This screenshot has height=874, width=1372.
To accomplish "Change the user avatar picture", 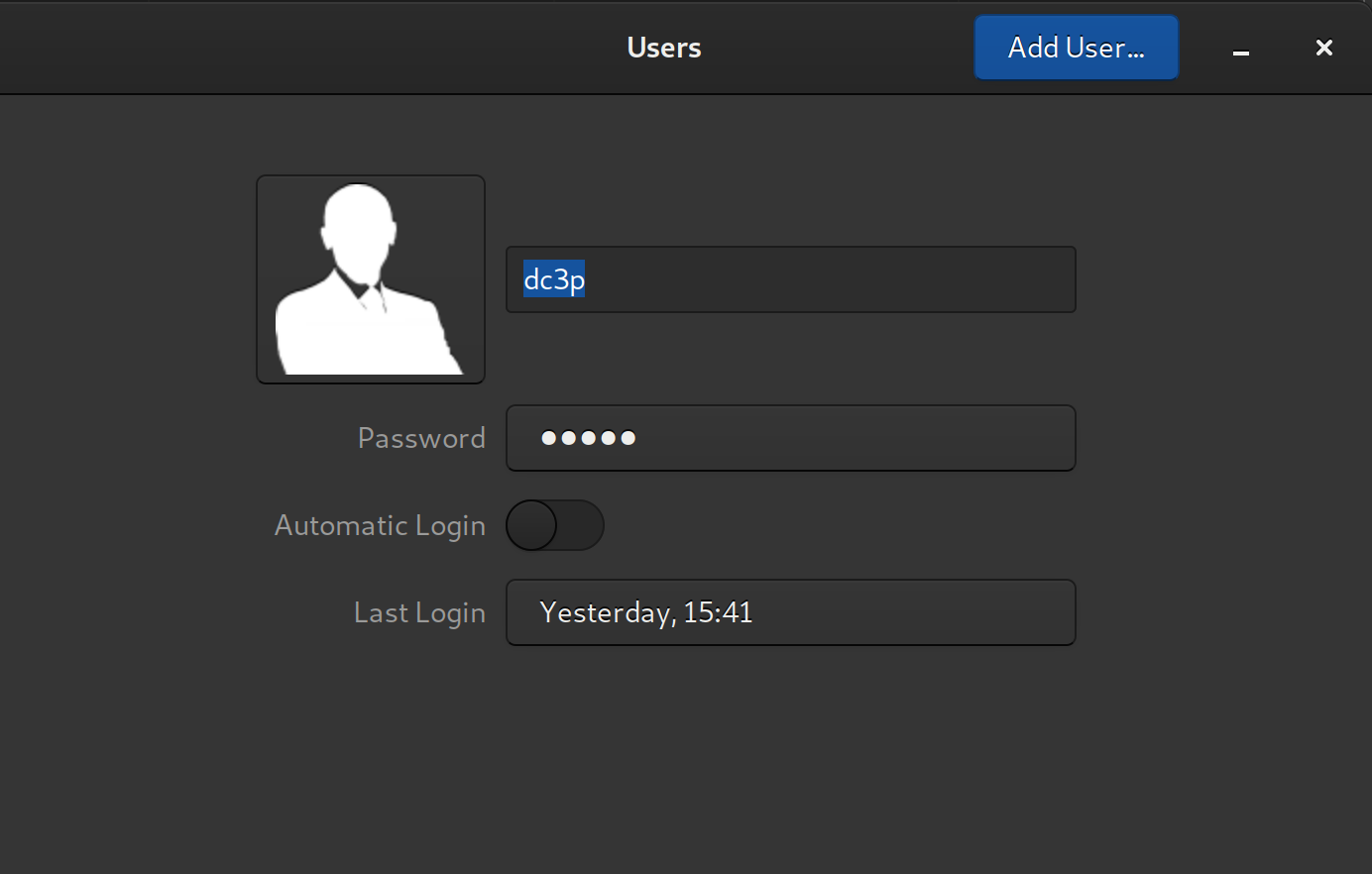I will 371,279.
